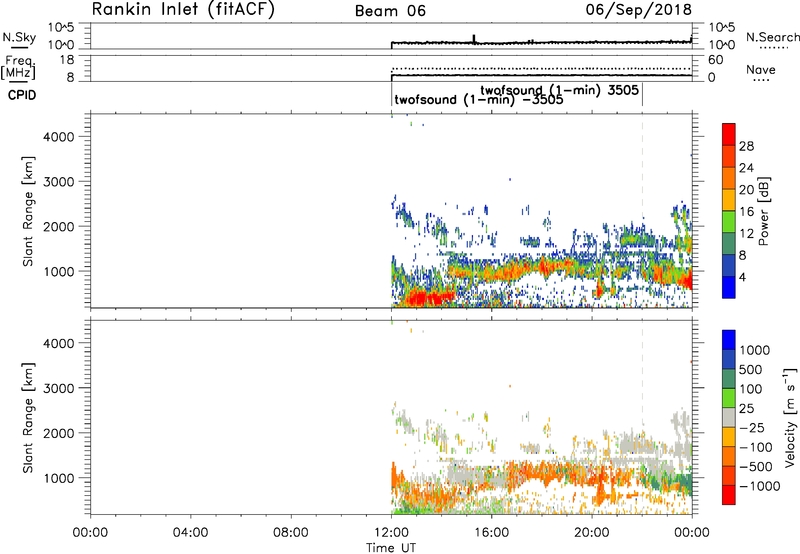The height and width of the screenshot is (554, 800).
Task: Click the 'Time UT' axis title
Action: point(391,548)
